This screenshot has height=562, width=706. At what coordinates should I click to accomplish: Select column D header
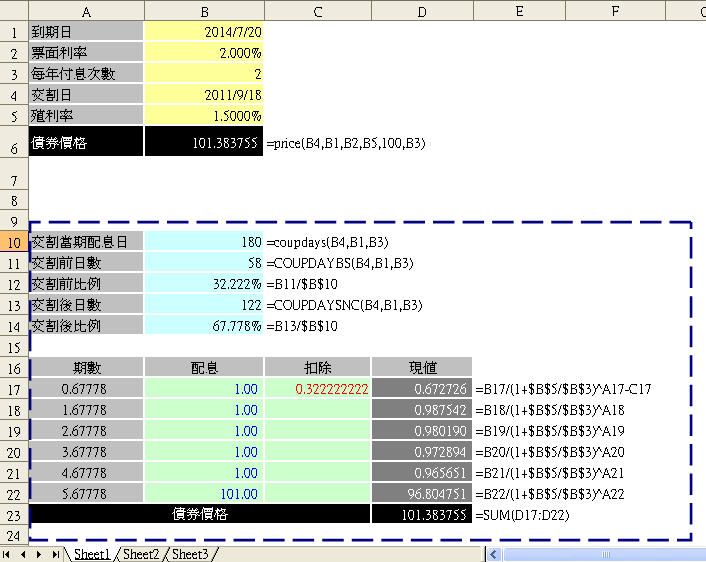[421, 11]
